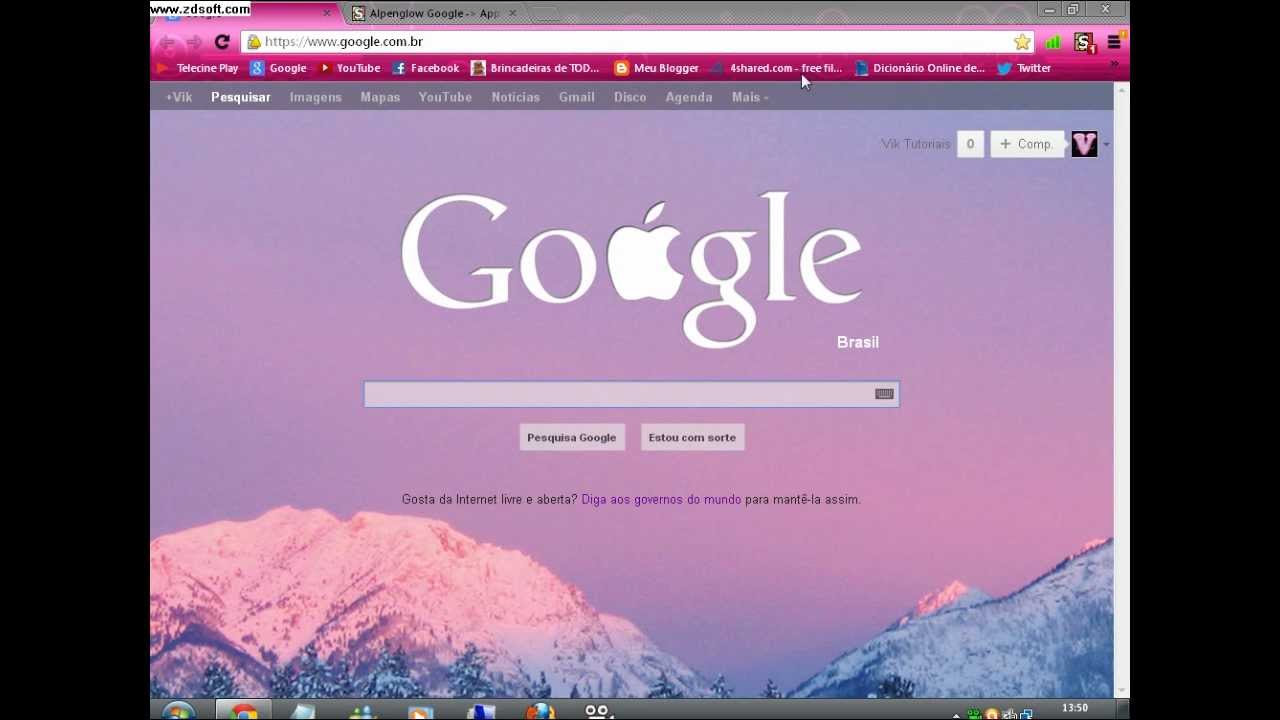This screenshot has width=1280, height=720.
Task: Open a new tab with the new-tab button
Action: [545, 13]
